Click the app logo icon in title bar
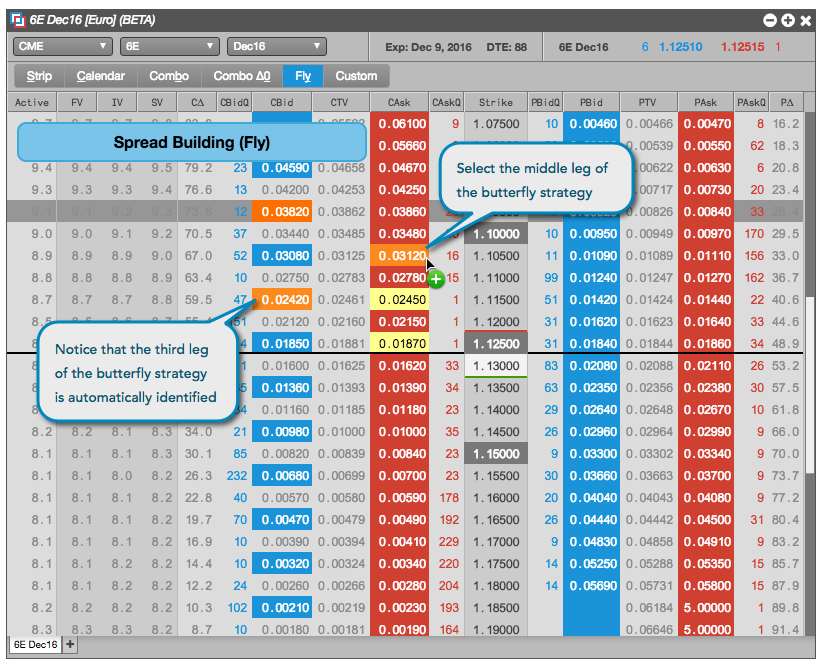822x669 pixels. (x=18, y=20)
